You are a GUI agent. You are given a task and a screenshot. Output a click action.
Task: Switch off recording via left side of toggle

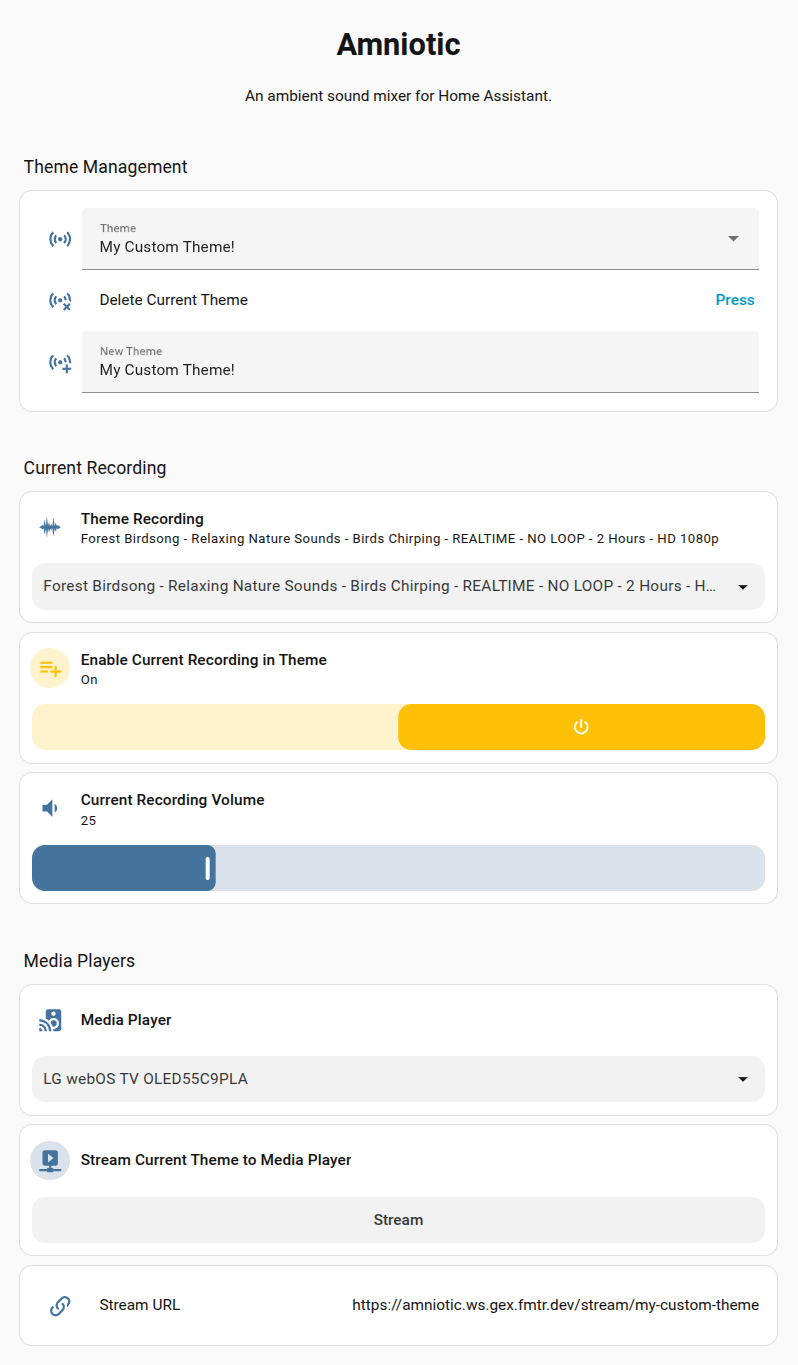point(215,727)
